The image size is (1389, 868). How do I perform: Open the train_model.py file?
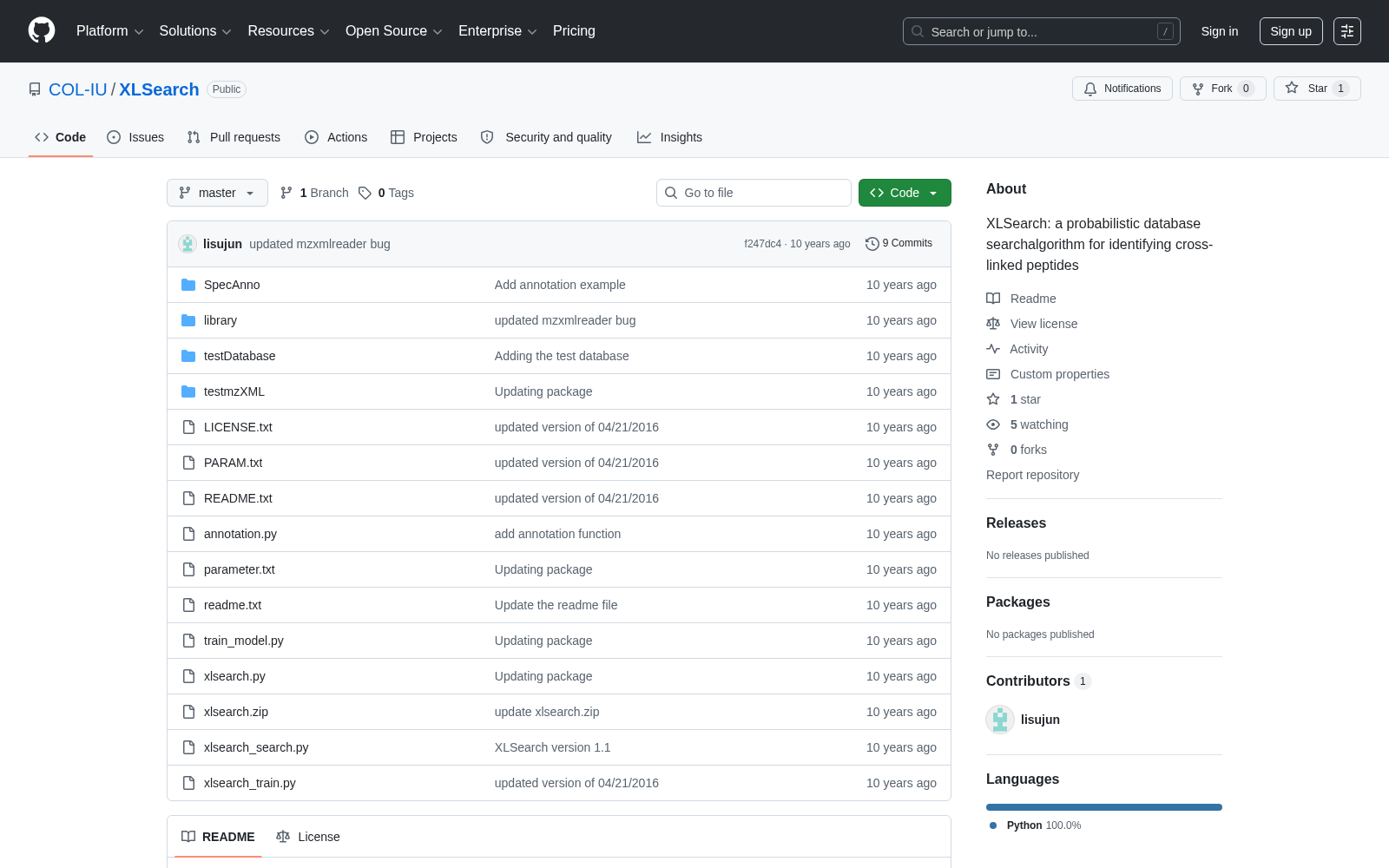click(x=244, y=641)
